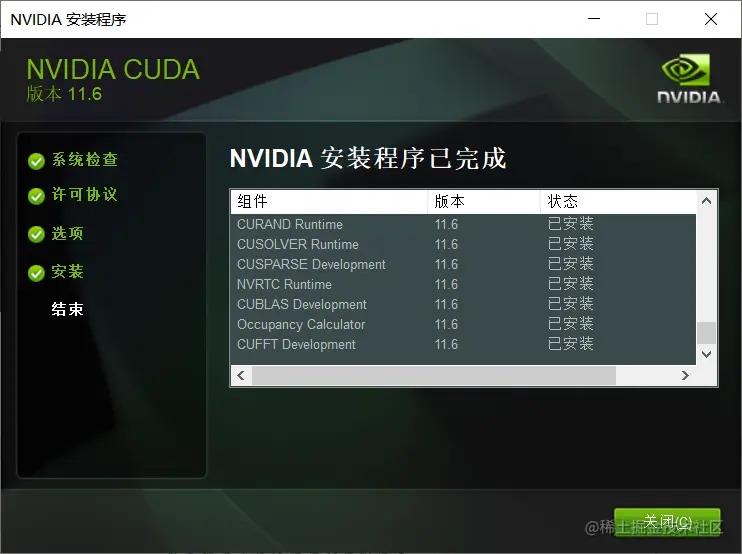
Task: Click the green check next to 安装
Action: pyautogui.click(x=36, y=273)
